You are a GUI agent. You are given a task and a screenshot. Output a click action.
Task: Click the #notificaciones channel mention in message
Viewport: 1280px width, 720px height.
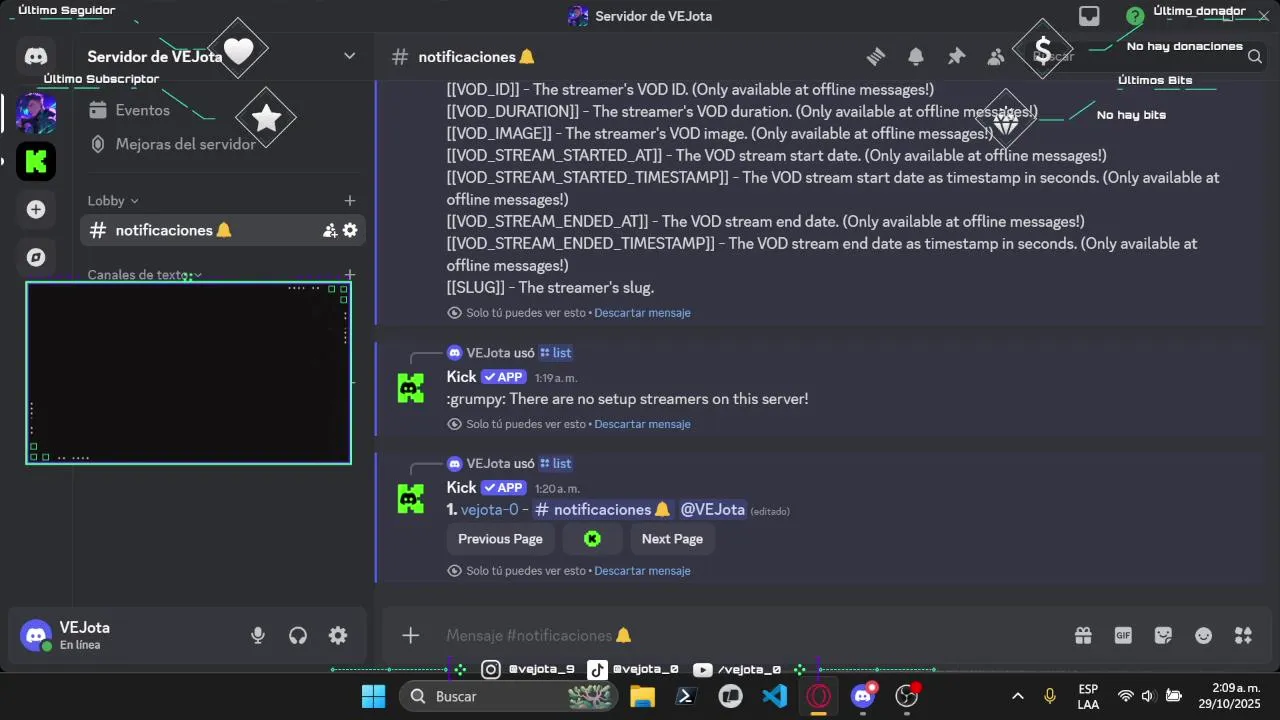point(602,510)
